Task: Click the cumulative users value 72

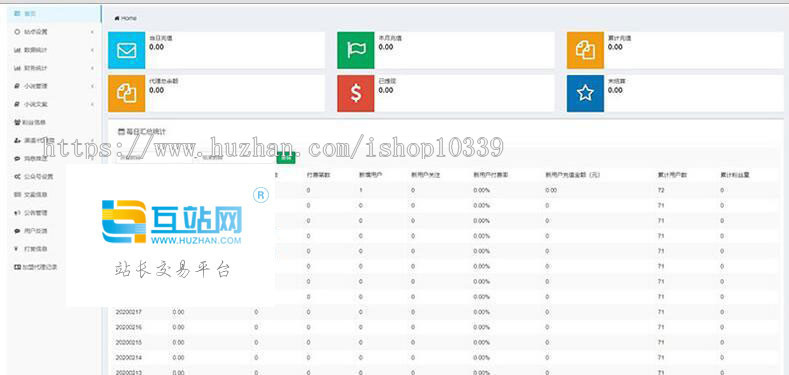Action: 661,190
